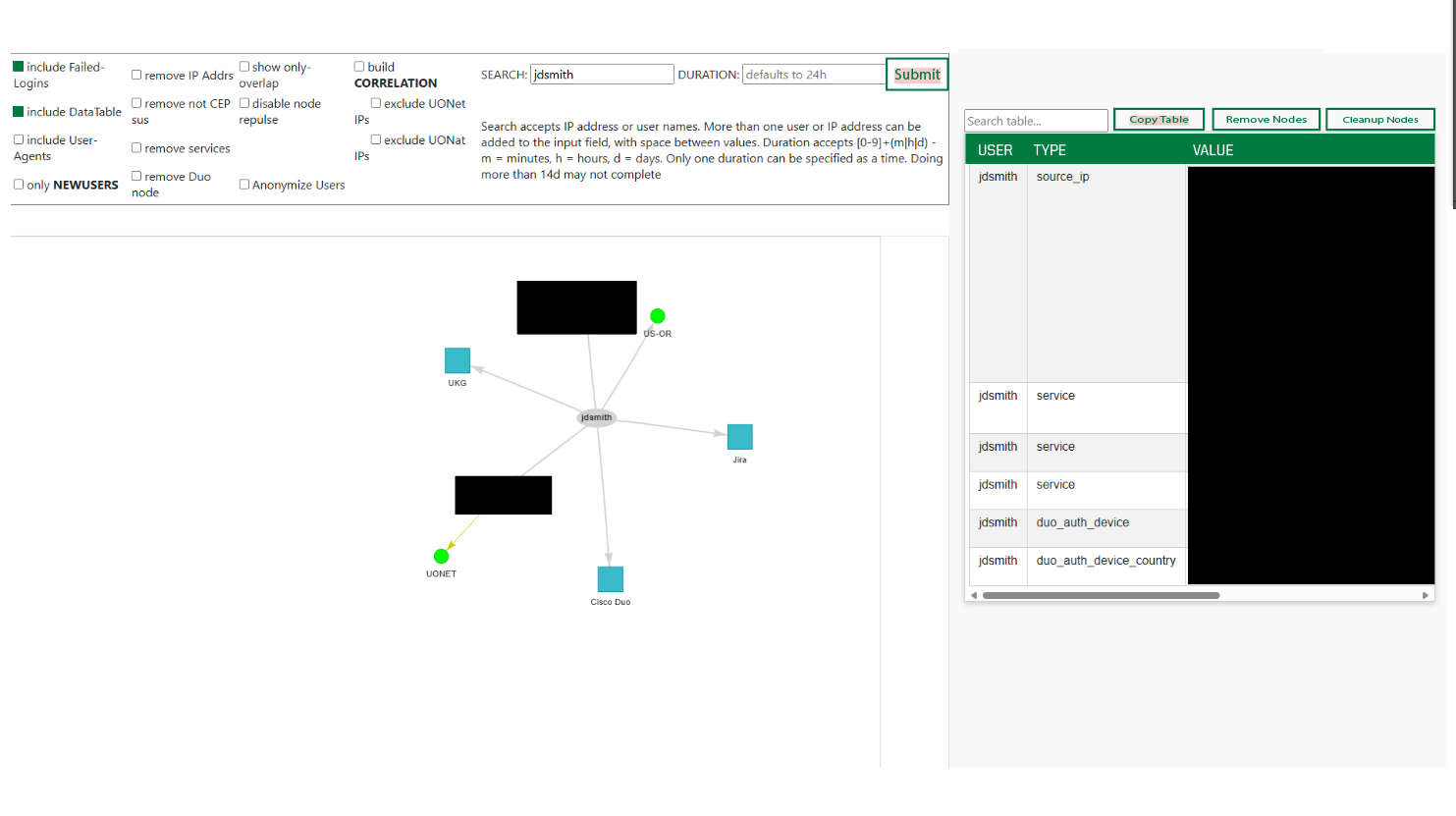
Task: Enable only NEWUSERS checkbox
Action: (x=19, y=185)
